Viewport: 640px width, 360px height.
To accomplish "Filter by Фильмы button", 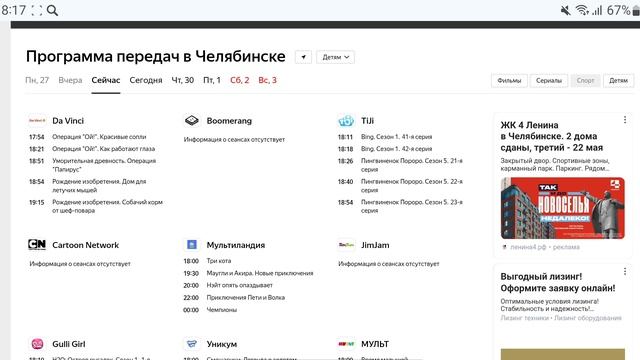I will [x=509, y=80].
